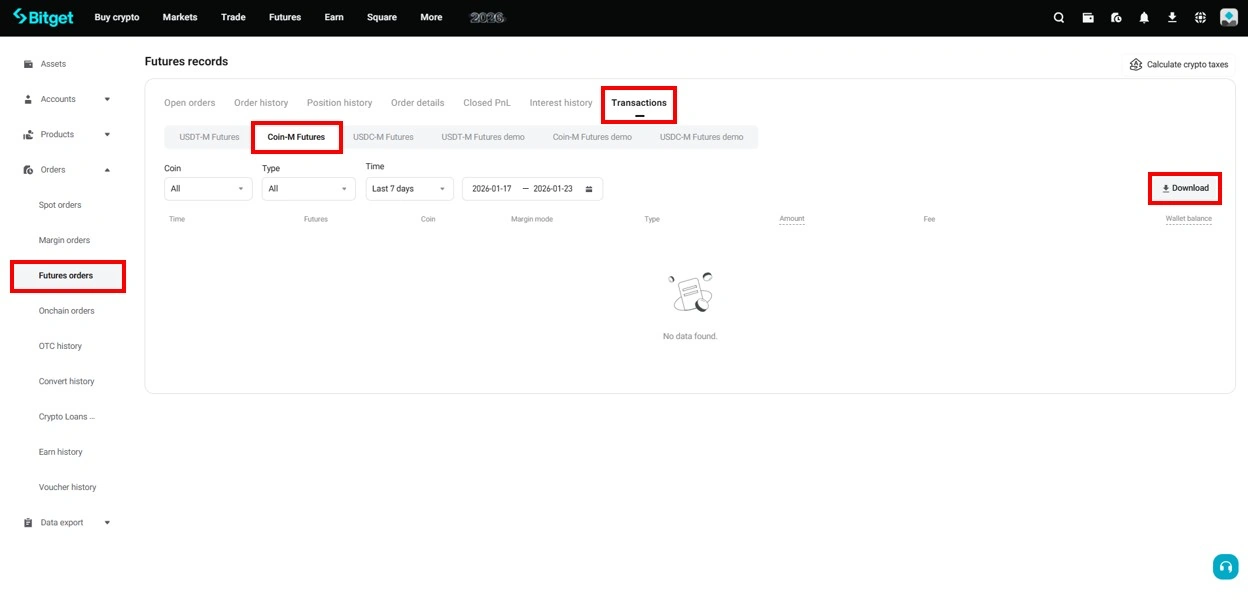Click the Download button
Viewport: 1248px width, 604px height.
point(1185,188)
